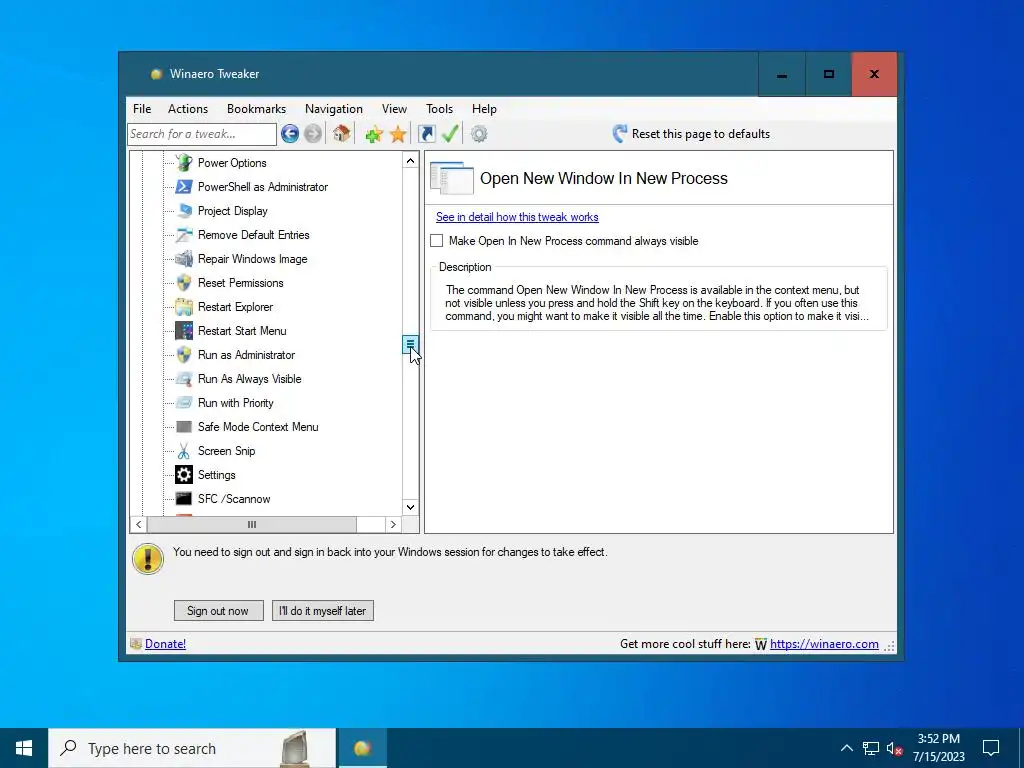Open the Windows Start button
1024x768 pixels.
(24, 748)
